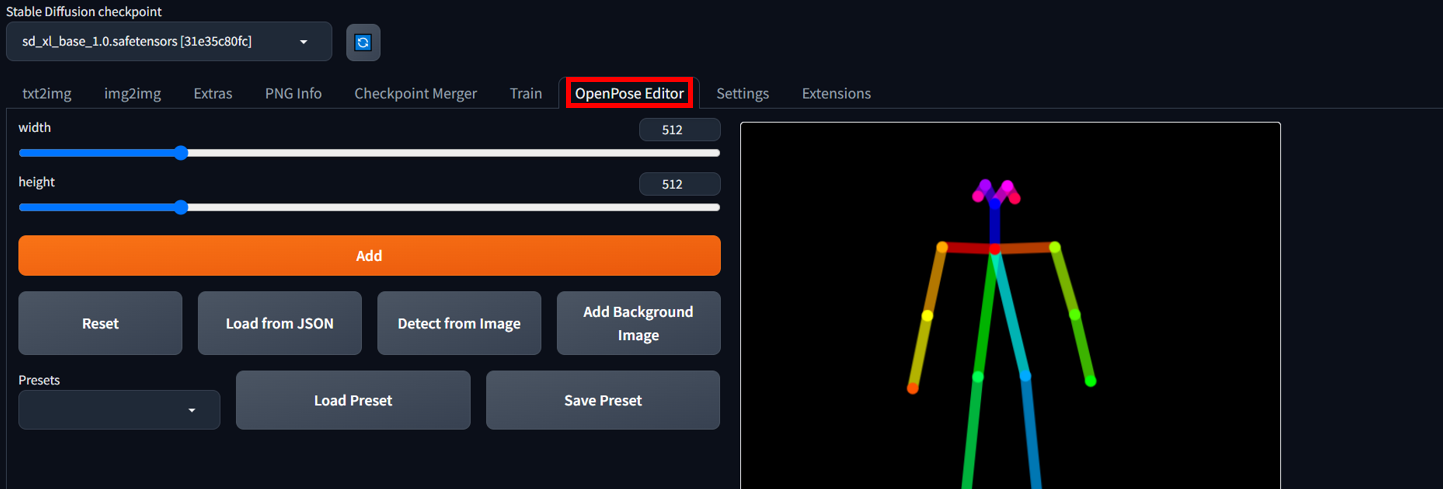Open the Extensions tab
Image resolution: width=1443 pixels, height=489 pixels.
[x=836, y=93]
